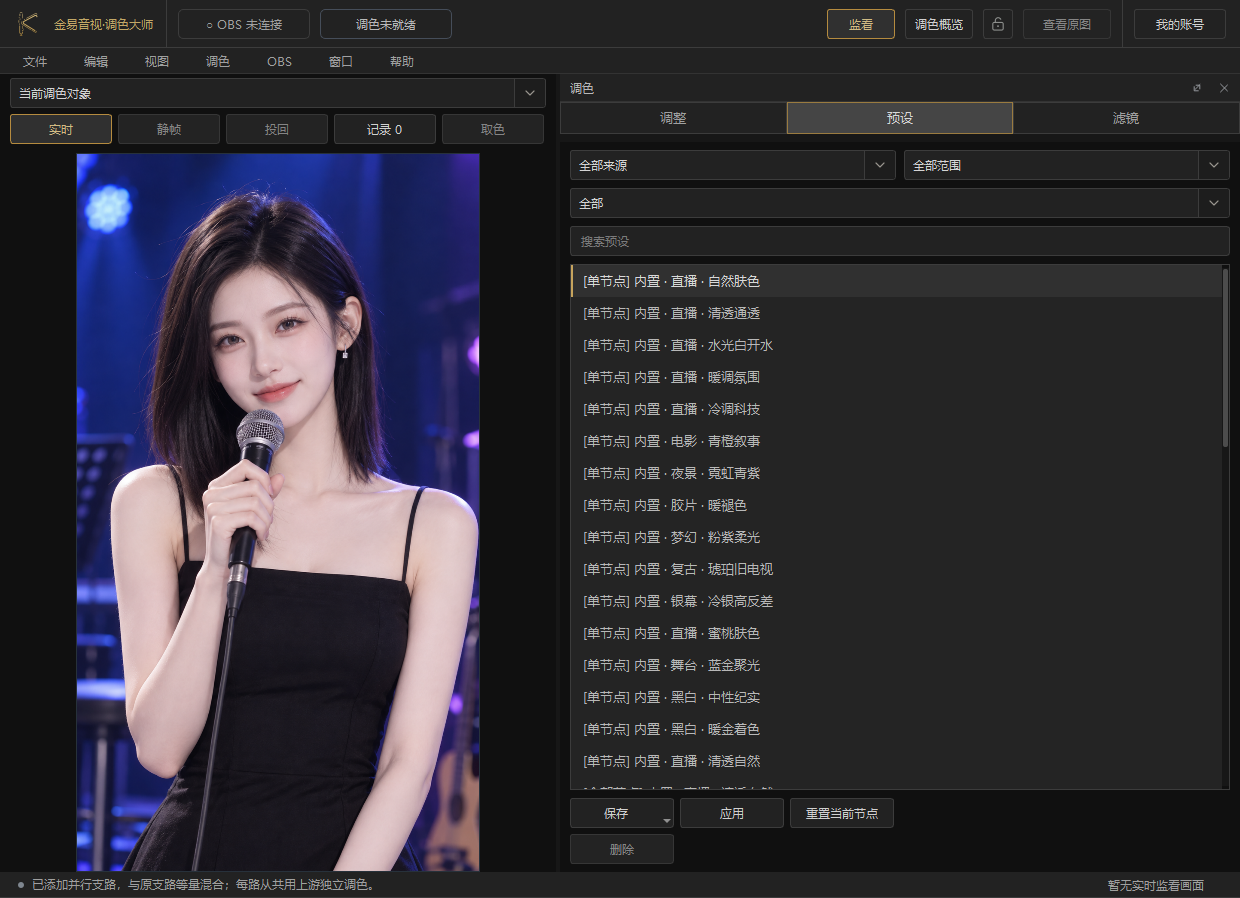Screen dimensions: 1240x898
Task: Click 重置当前节点 button
Action: tap(842, 813)
